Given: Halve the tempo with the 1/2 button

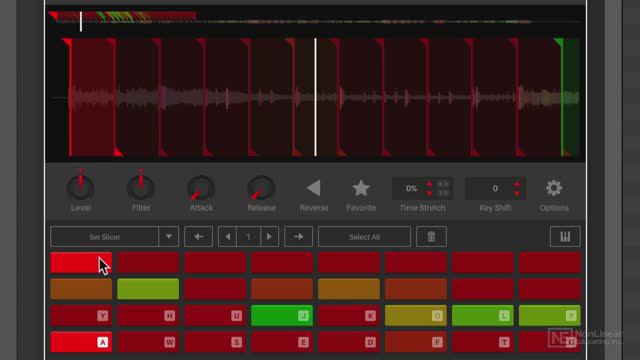Looking at the screenshot, I should [x=443, y=193].
